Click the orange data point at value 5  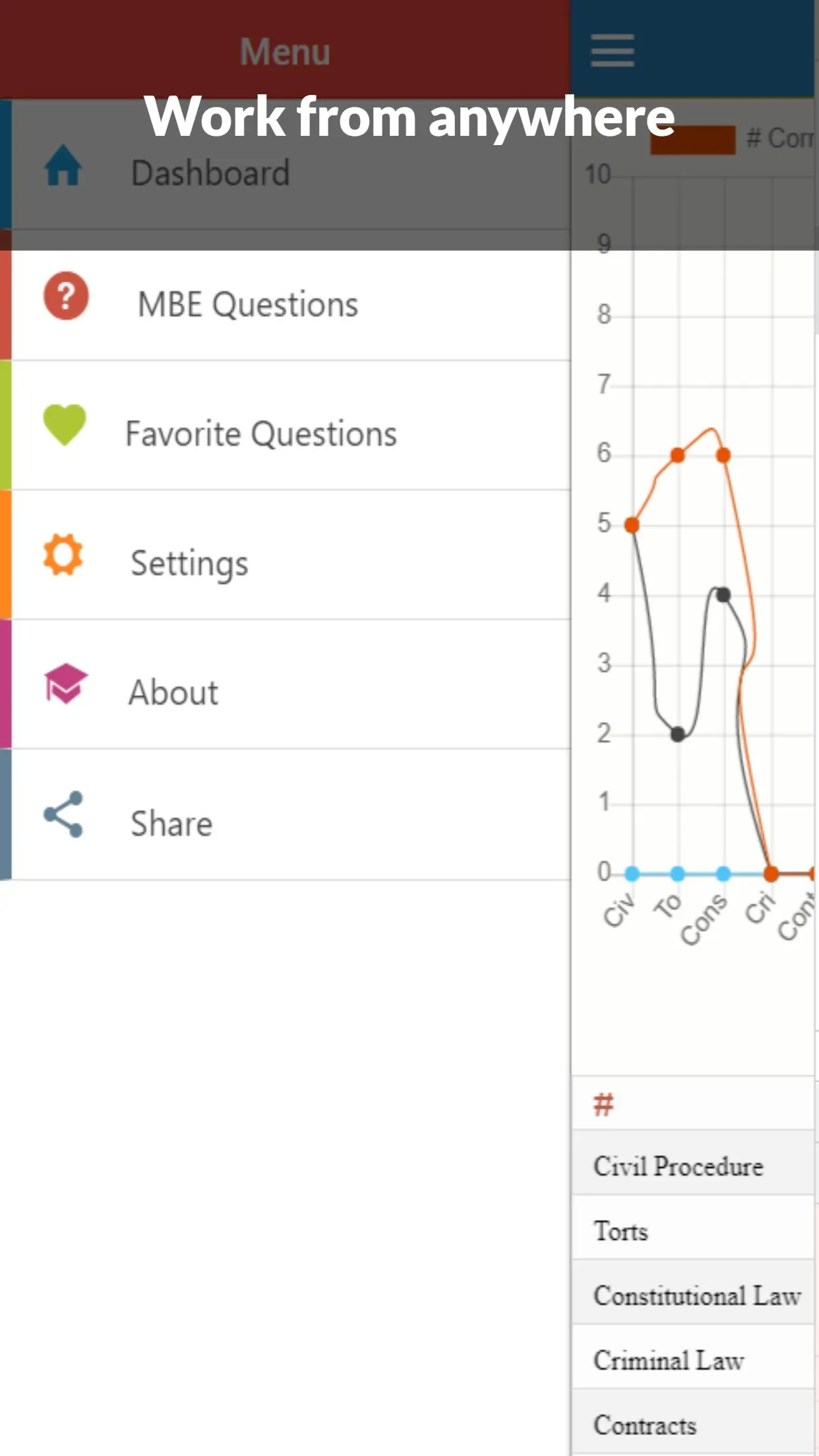click(632, 525)
